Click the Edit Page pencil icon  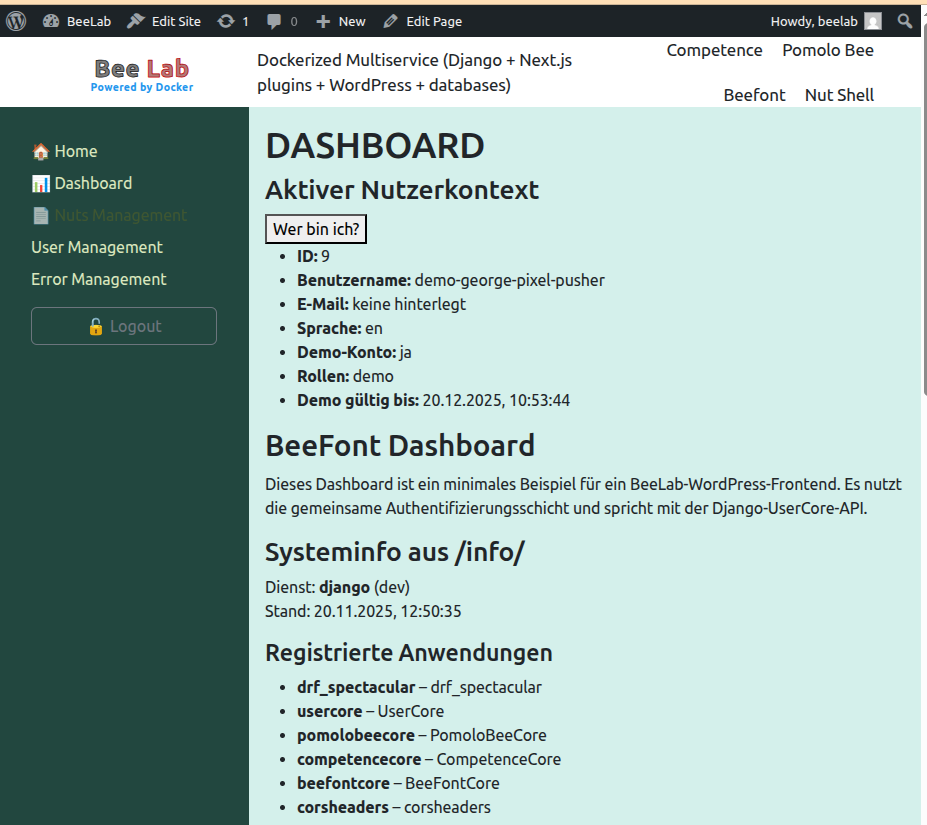click(x=390, y=21)
